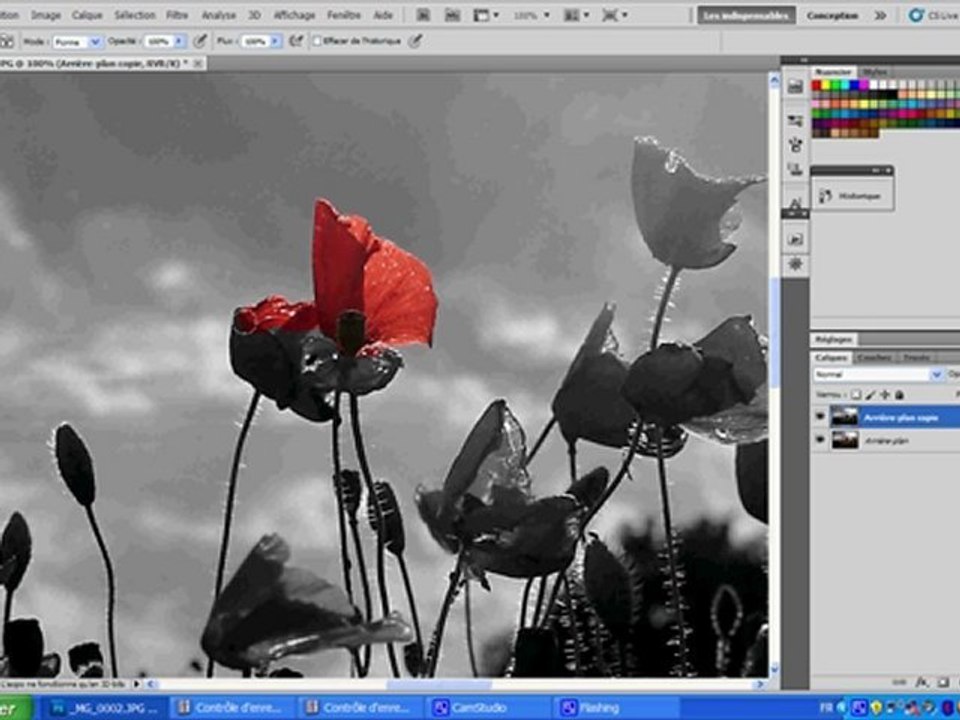Screen dimensions: 960x720
Task: Open the Filtre menu
Action: coord(178,15)
